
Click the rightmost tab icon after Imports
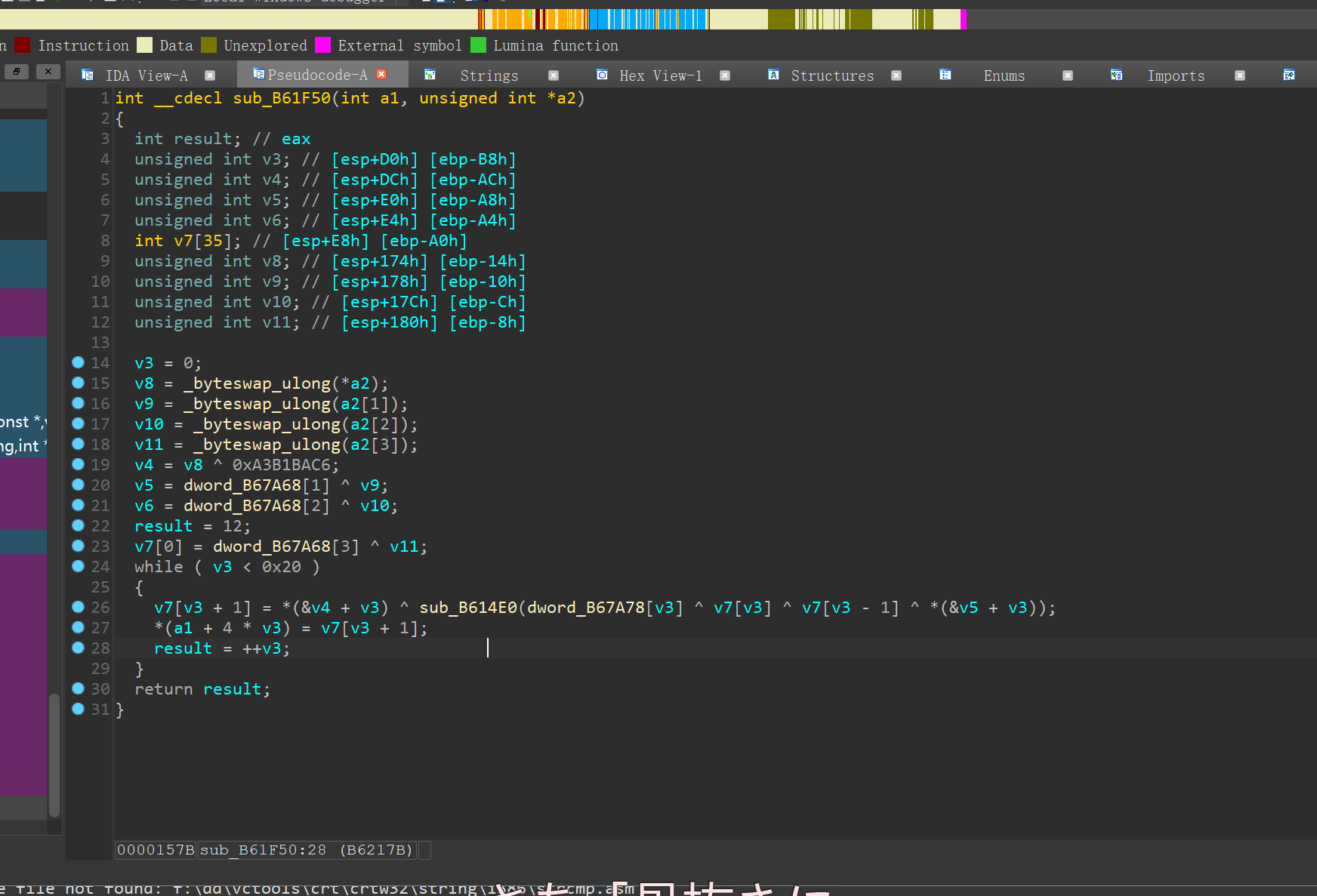pyautogui.click(x=1288, y=75)
